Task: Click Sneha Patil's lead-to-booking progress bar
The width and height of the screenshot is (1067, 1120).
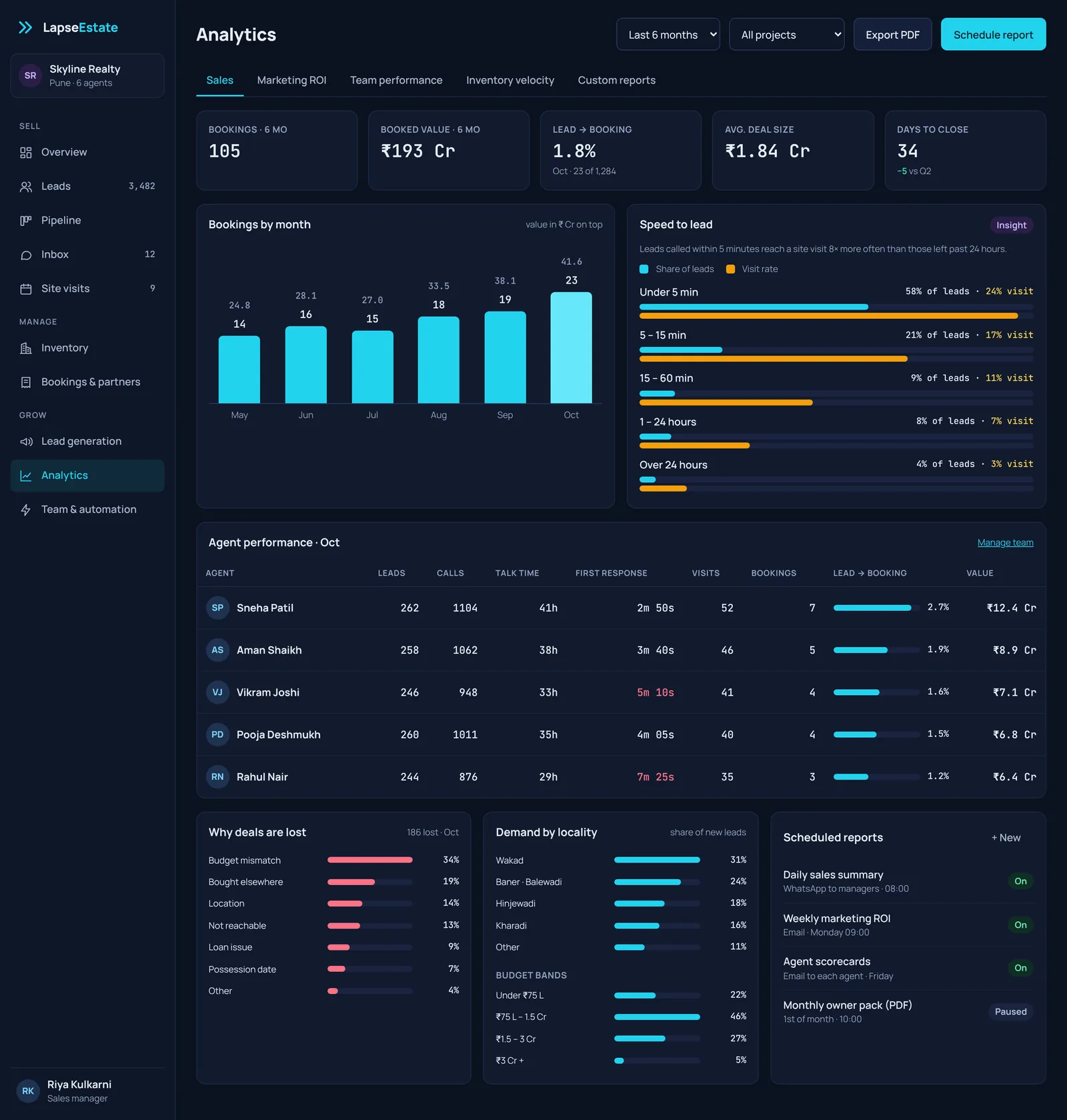Action: [876, 608]
